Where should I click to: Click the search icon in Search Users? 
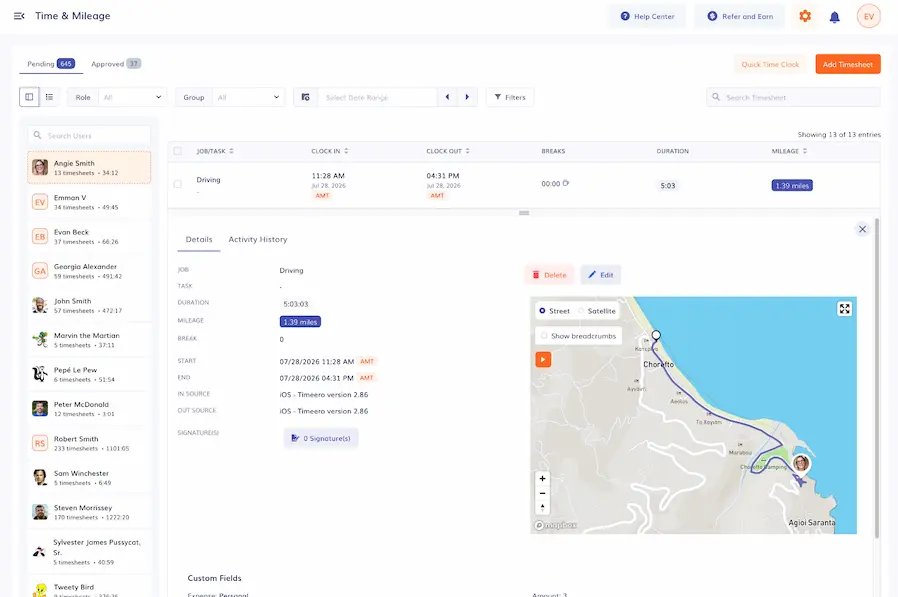tap(37, 135)
